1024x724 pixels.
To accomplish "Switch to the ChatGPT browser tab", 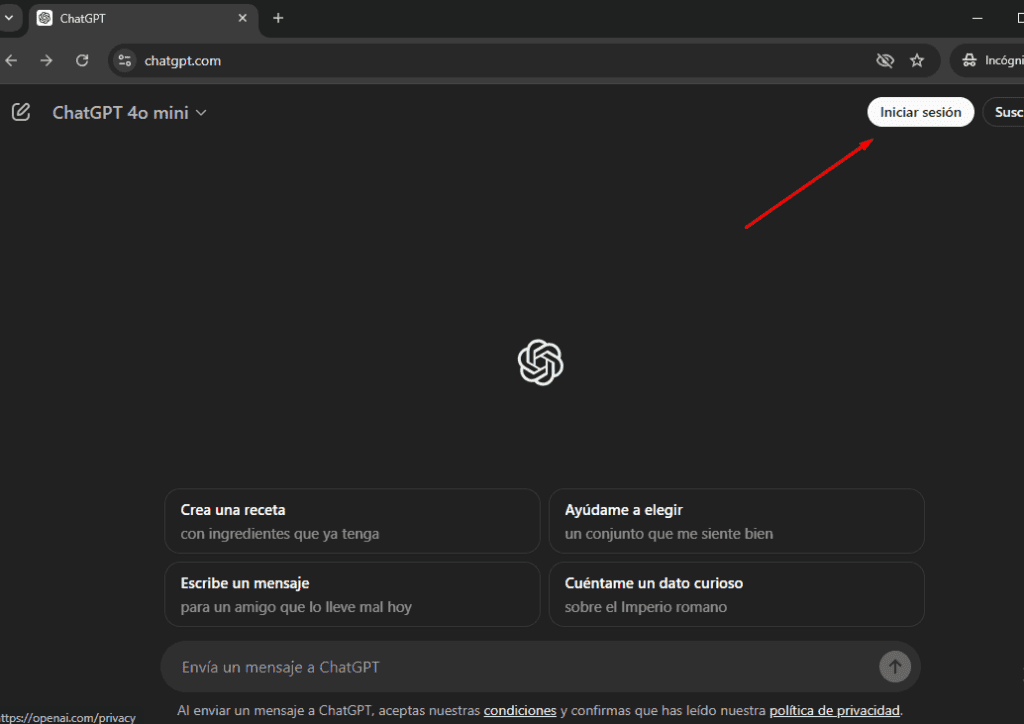I will tap(143, 18).
